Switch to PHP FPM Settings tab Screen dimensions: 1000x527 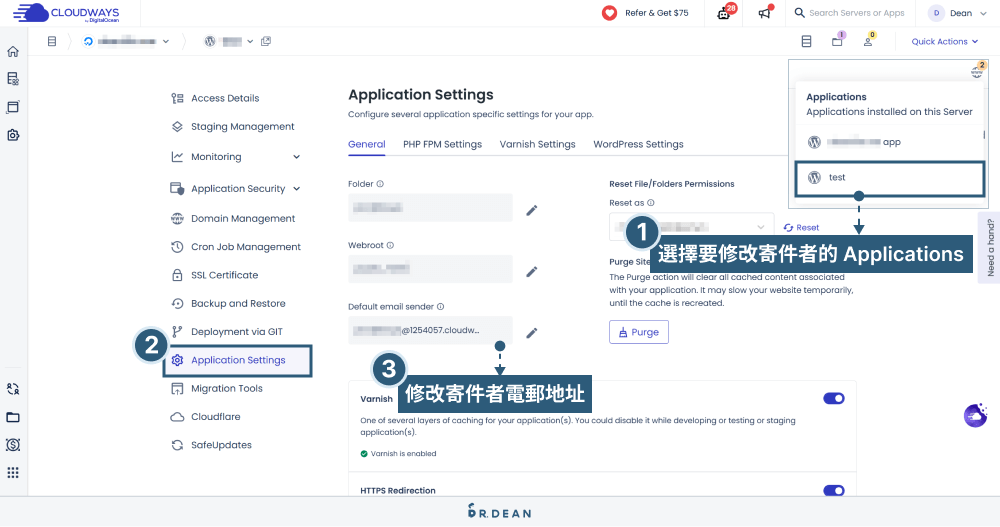coord(443,144)
